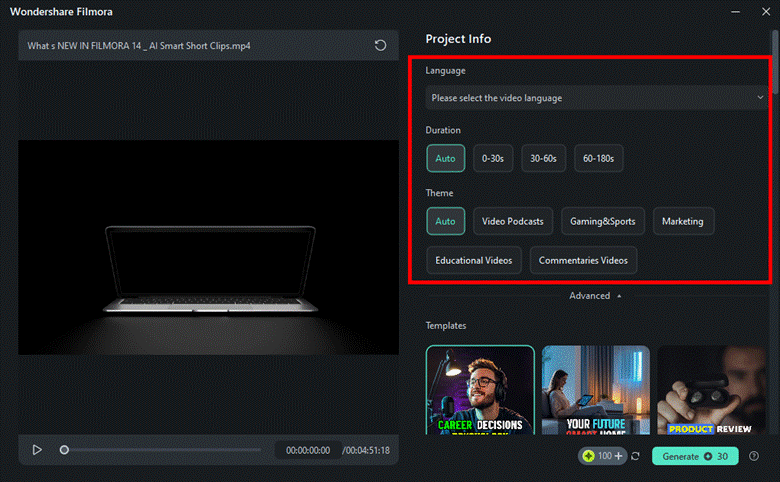Click the Generate button
The image size is (780, 482).
(695, 456)
